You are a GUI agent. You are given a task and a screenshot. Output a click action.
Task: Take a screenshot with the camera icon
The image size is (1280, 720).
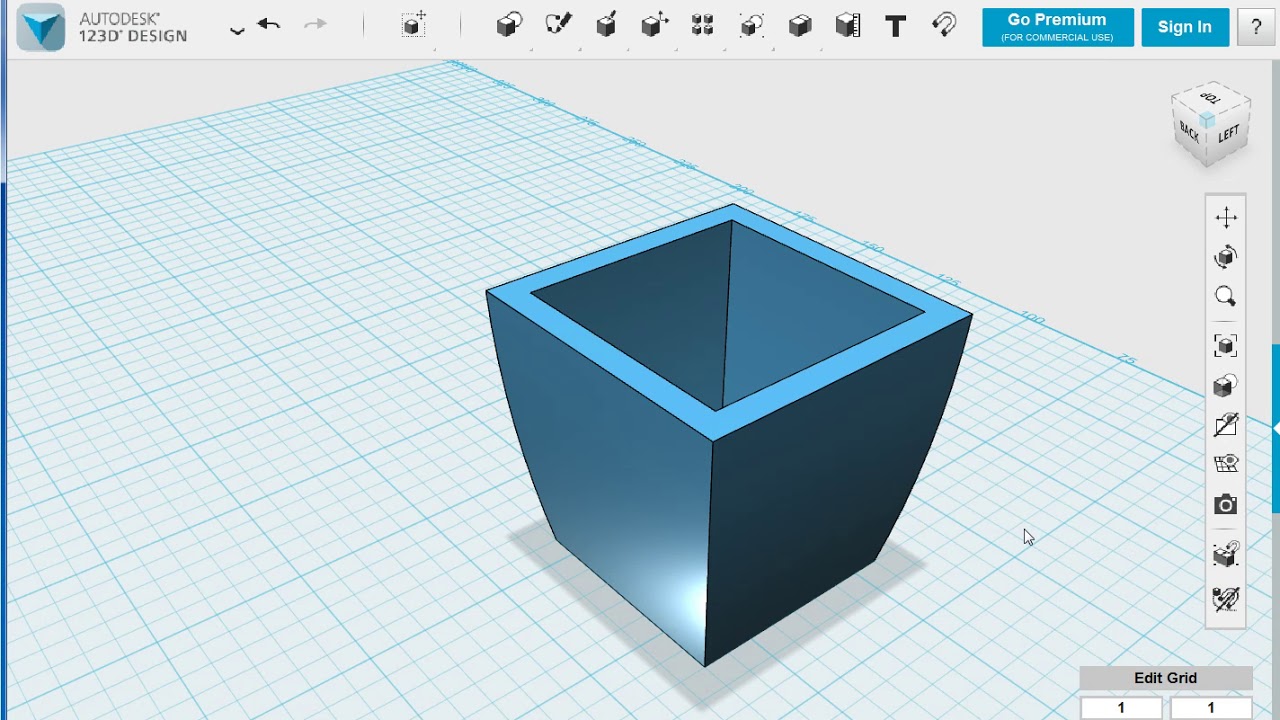[x=1226, y=505]
